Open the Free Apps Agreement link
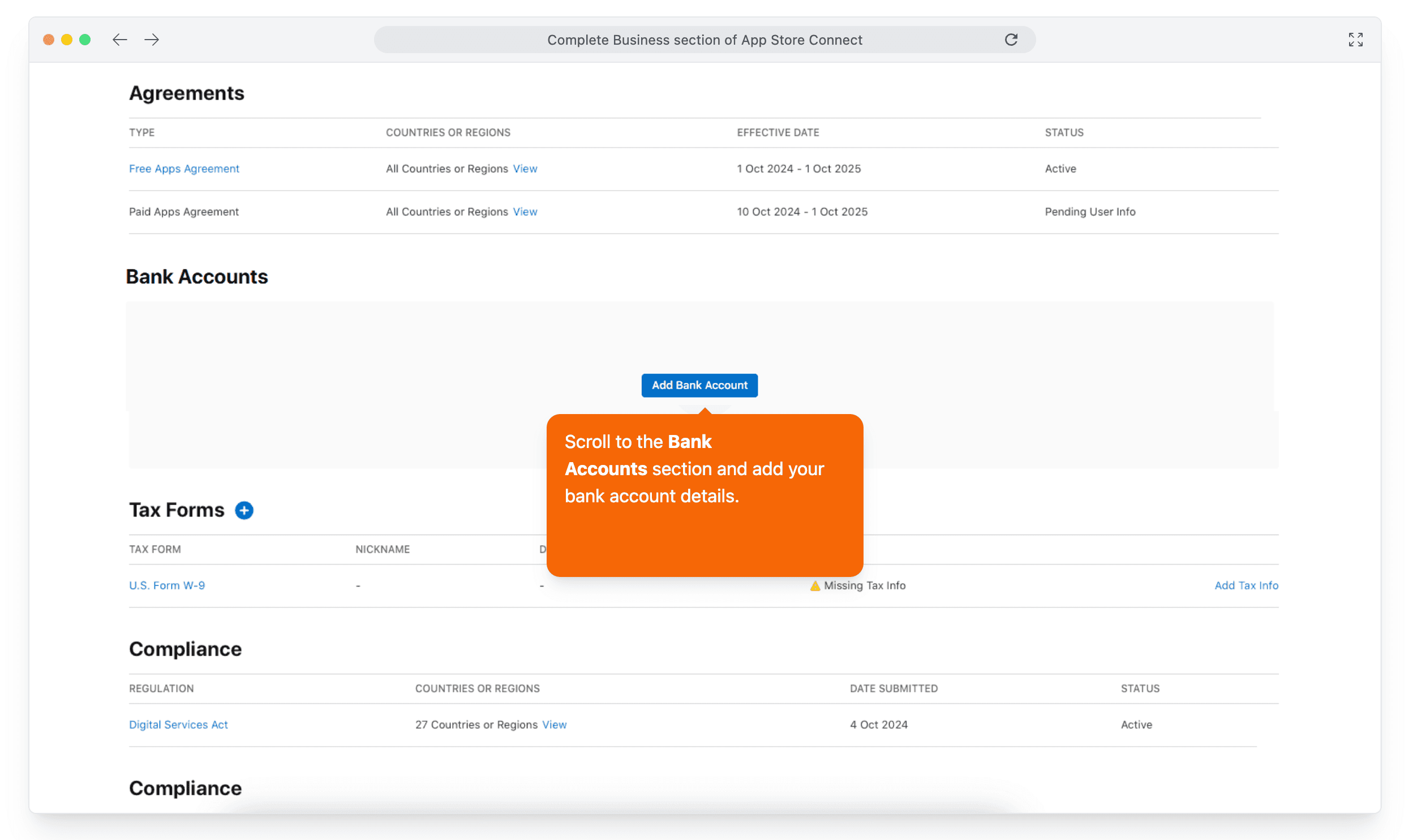The image size is (1413, 840). [x=184, y=169]
